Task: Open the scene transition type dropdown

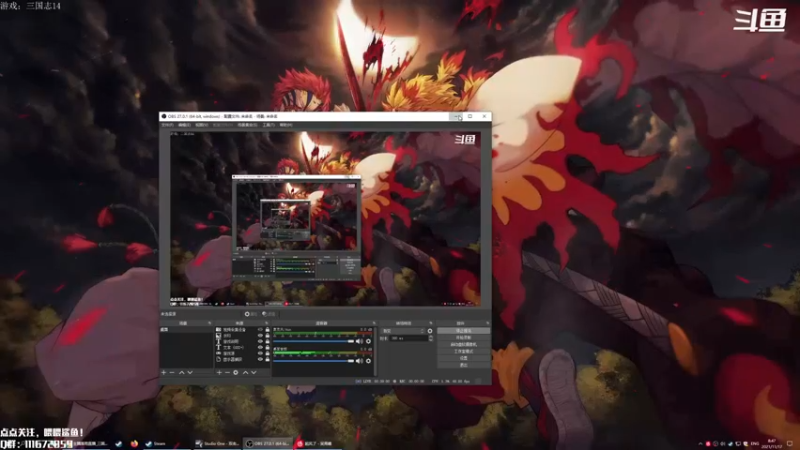Action: (x=403, y=331)
